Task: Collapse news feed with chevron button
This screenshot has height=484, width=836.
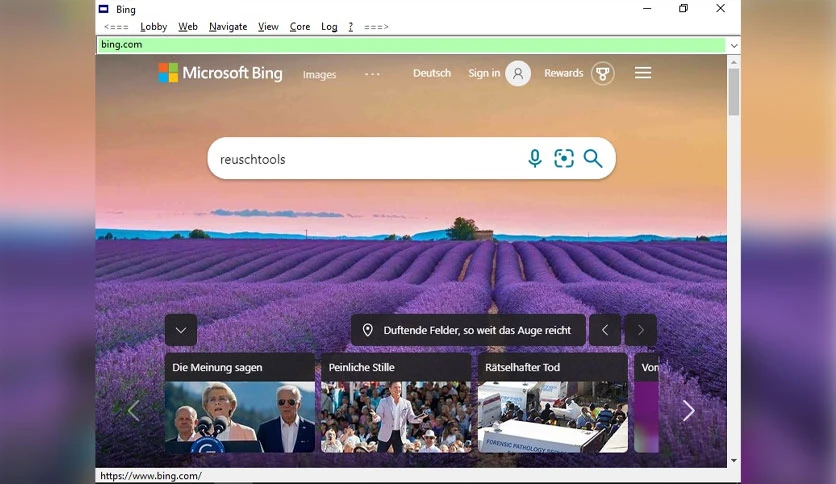Action: tap(181, 330)
